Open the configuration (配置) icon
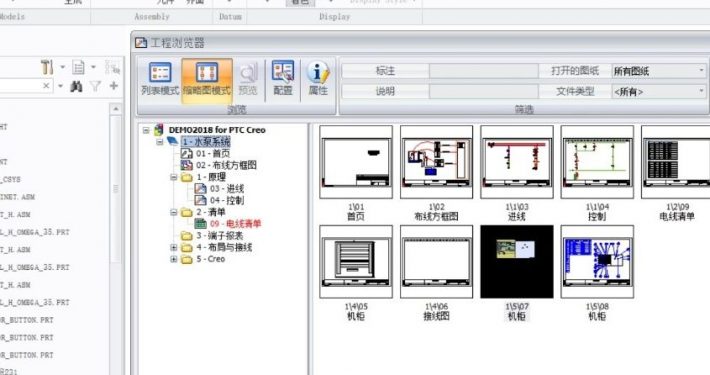Image resolution: width=710 pixels, height=375 pixels. pos(283,78)
